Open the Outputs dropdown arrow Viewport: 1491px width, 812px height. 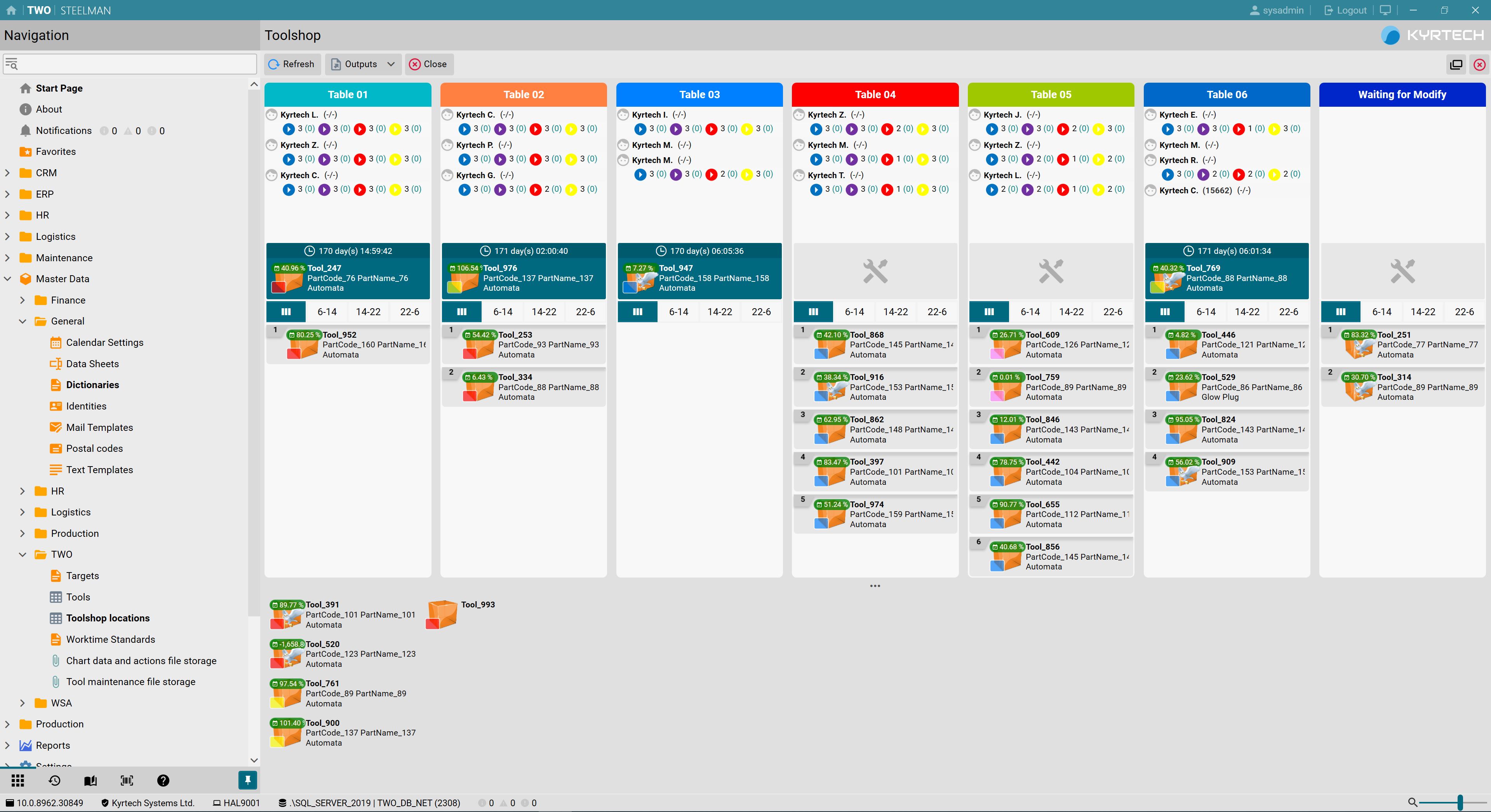tap(391, 64)
